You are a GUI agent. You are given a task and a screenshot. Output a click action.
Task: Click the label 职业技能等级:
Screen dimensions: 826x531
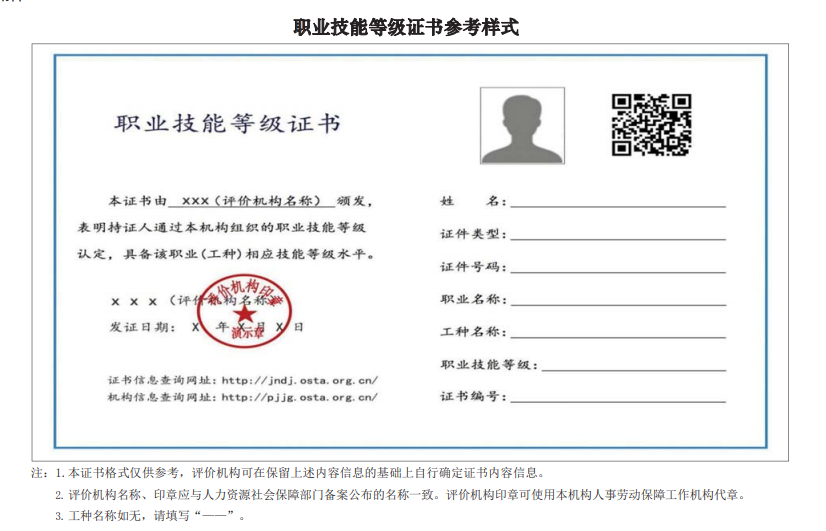click(x=489, y=365)
